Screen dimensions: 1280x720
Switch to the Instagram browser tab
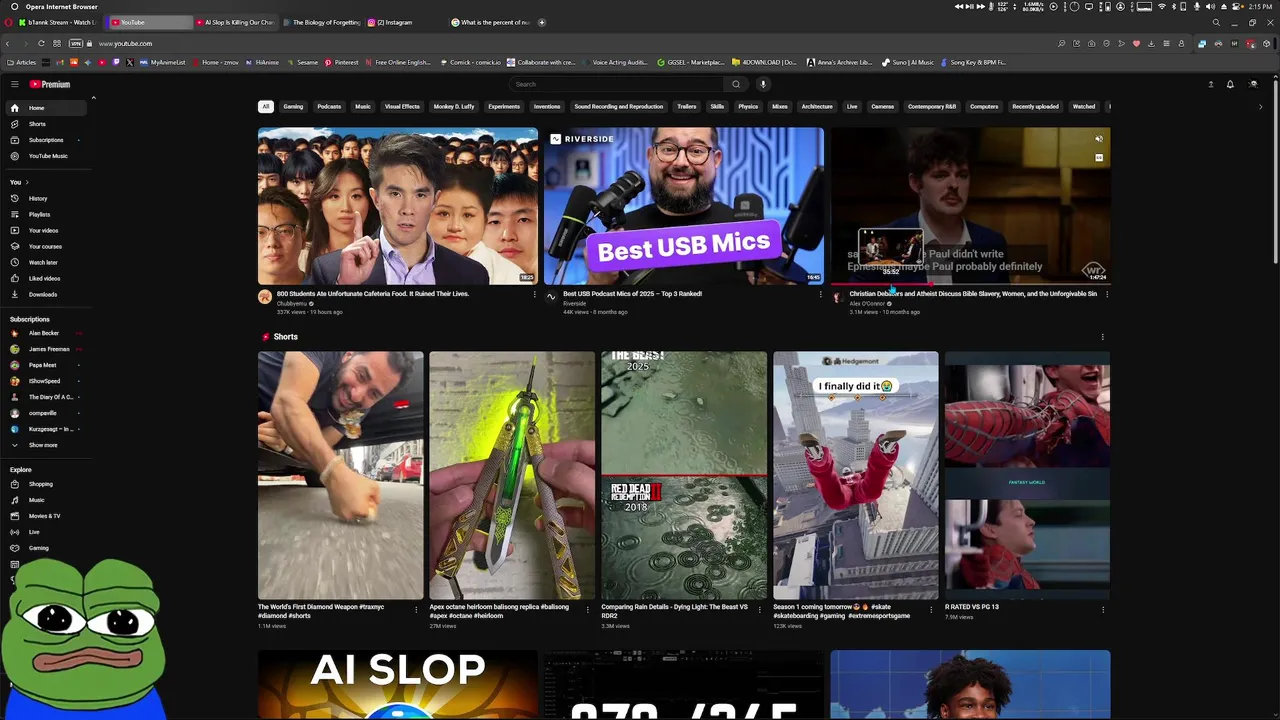click(394, 22)
